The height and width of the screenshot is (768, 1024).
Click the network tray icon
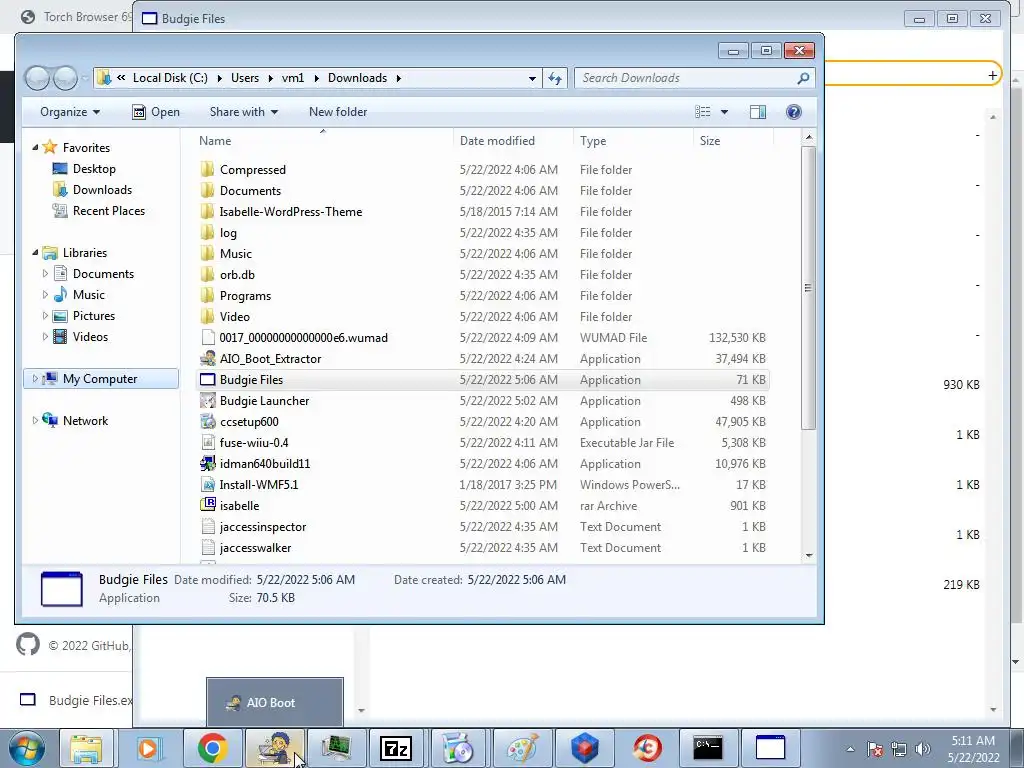point(899,749)
